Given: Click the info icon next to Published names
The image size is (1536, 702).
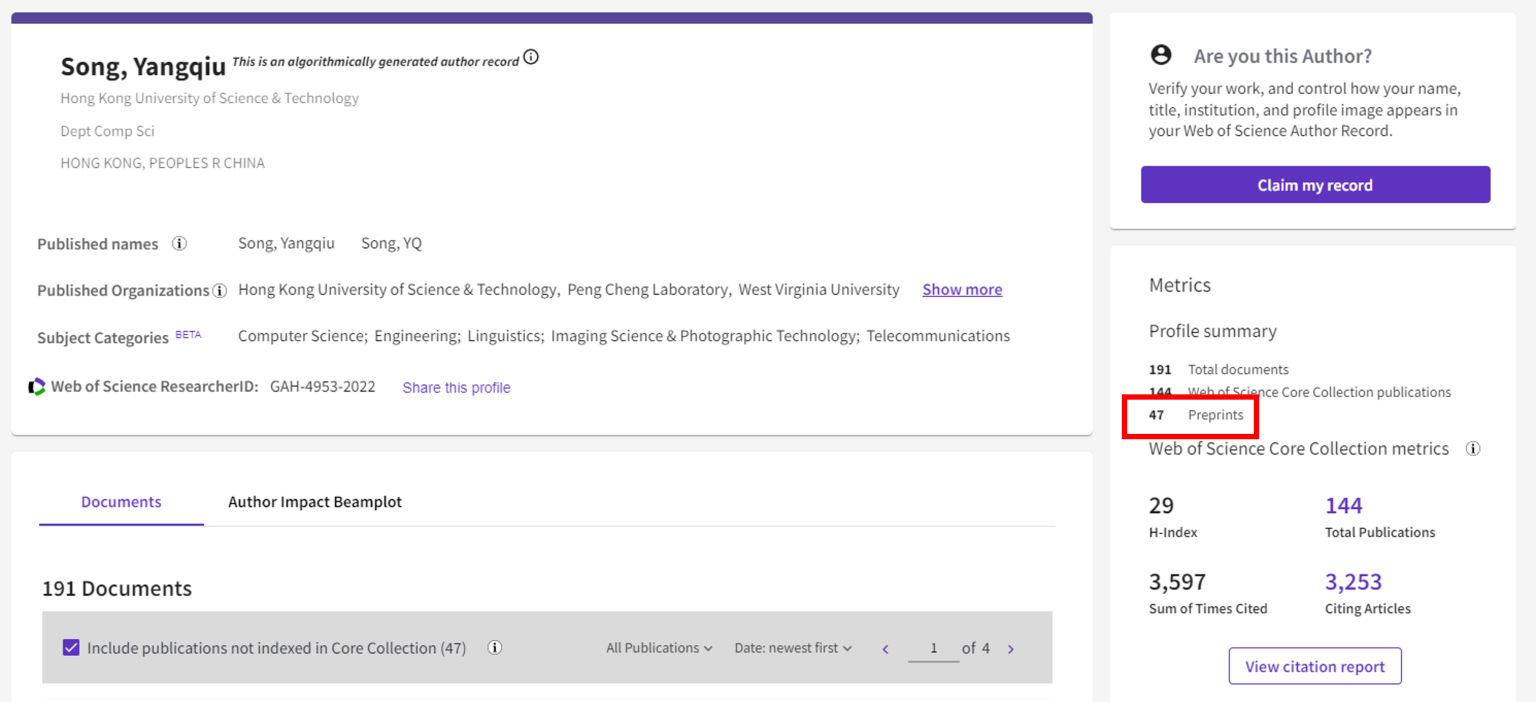Looking at the screenshot, I should tap(179, 243).
